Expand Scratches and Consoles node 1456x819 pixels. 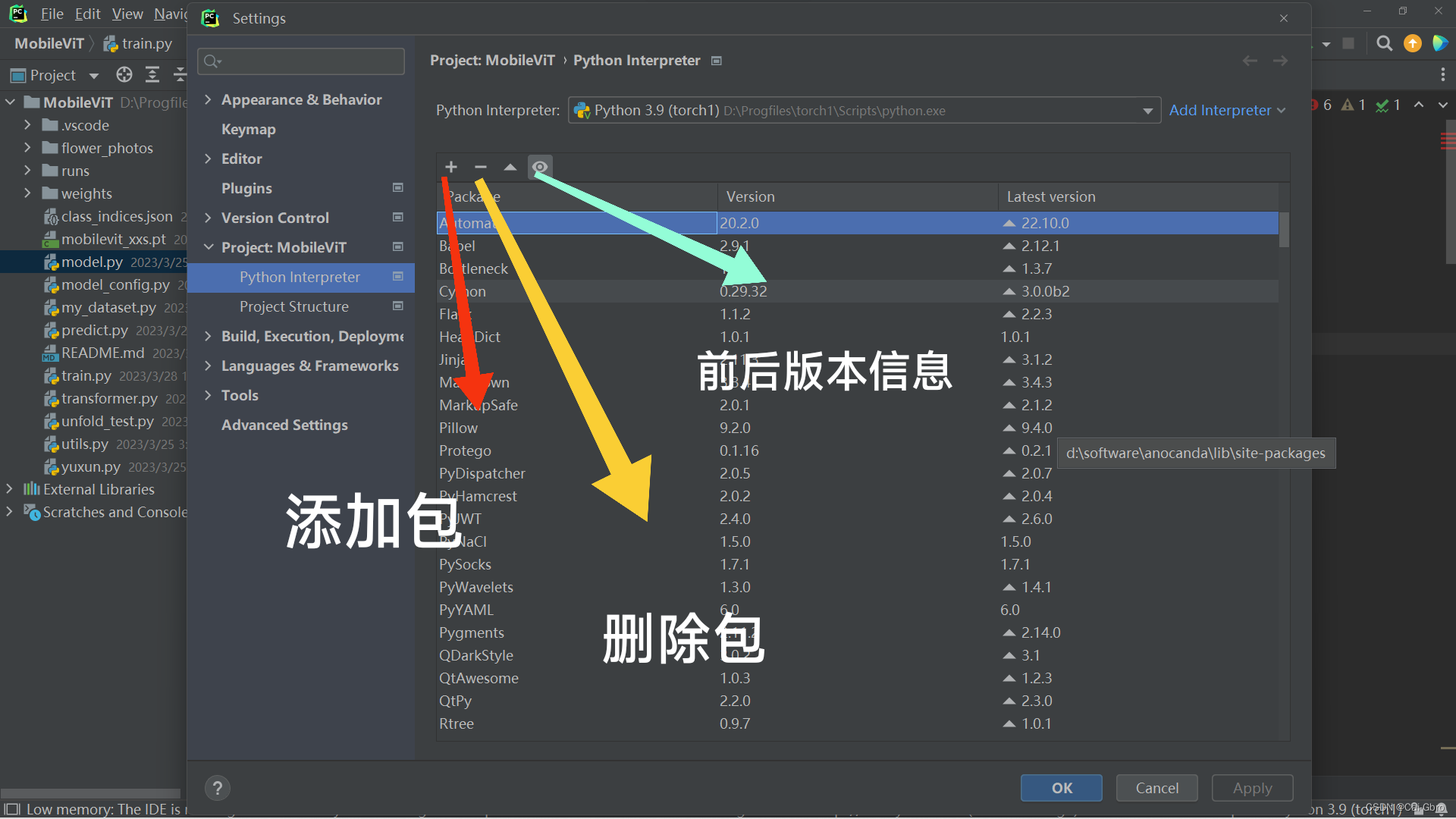point(9,512)
